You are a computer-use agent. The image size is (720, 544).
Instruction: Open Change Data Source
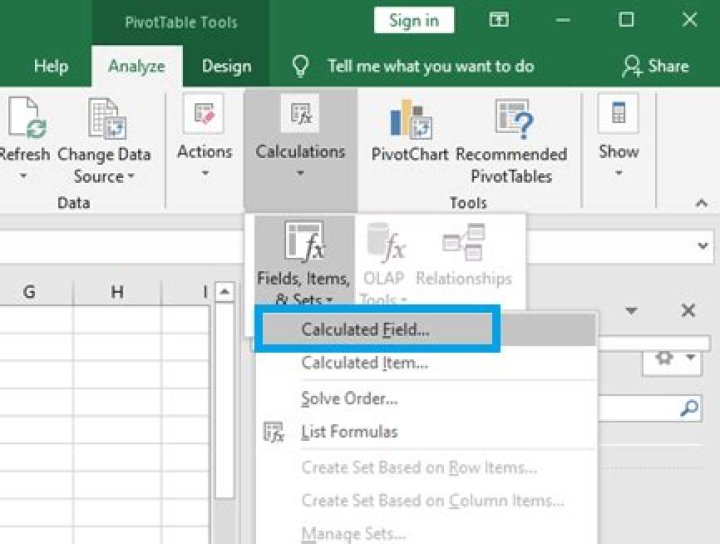coord(104,140)
